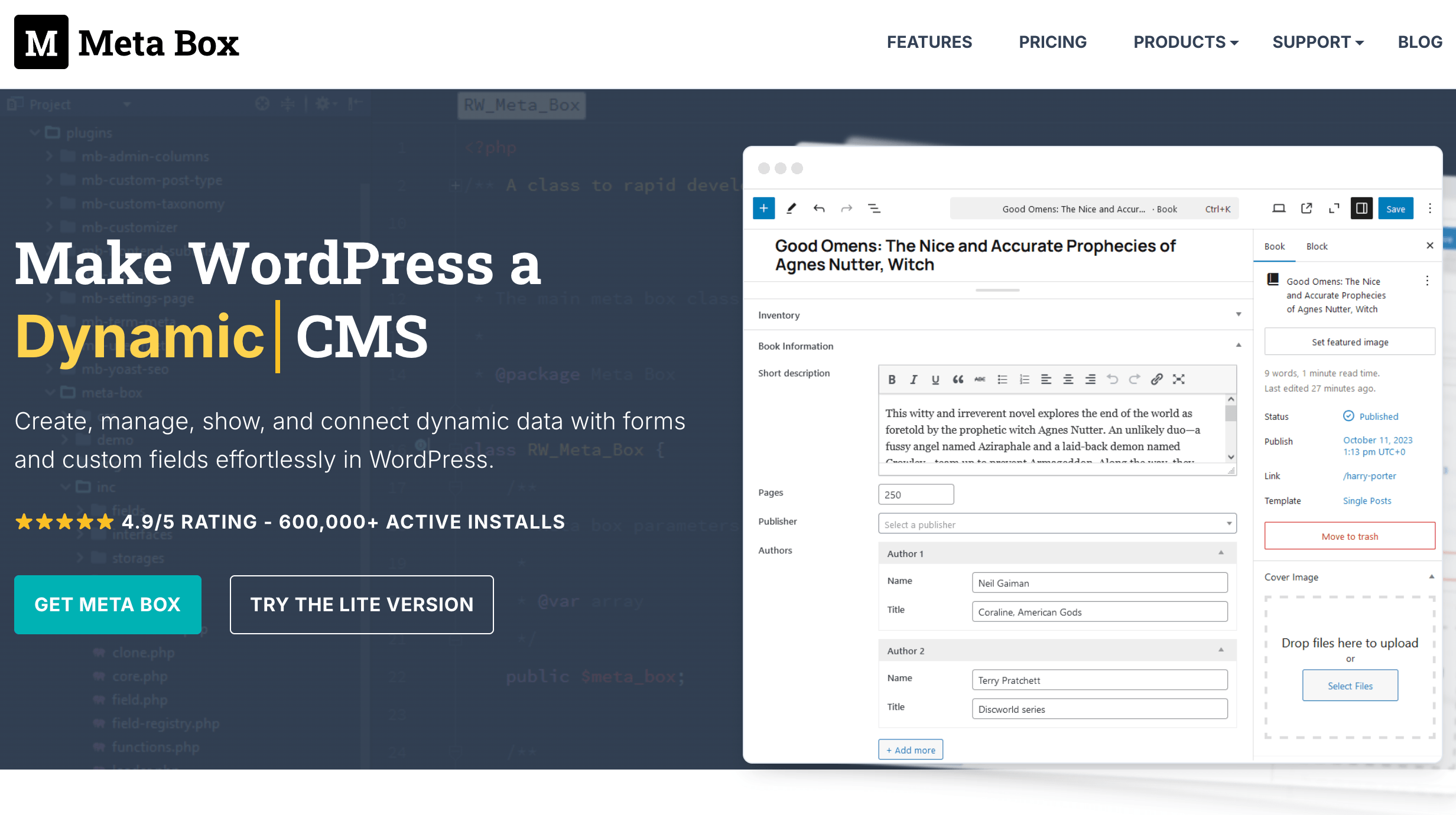1456x815 pixels.
Task: Close the settings sidebar with X
Action: [1430, 246]
